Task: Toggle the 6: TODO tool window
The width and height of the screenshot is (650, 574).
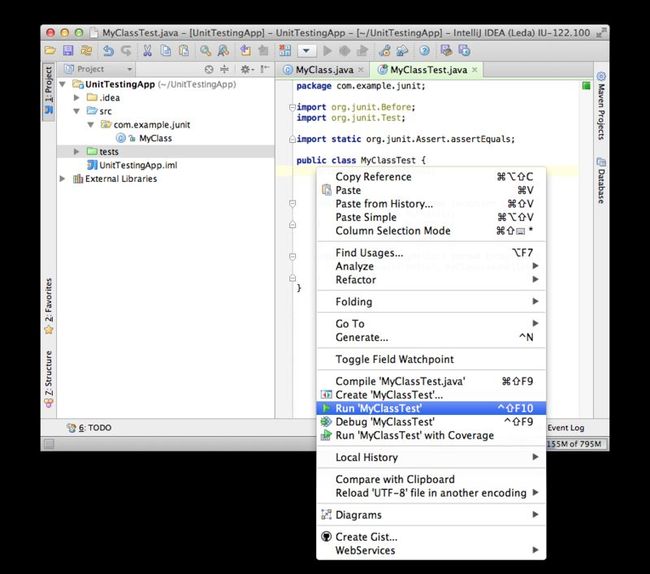Action: coord(90,428)
